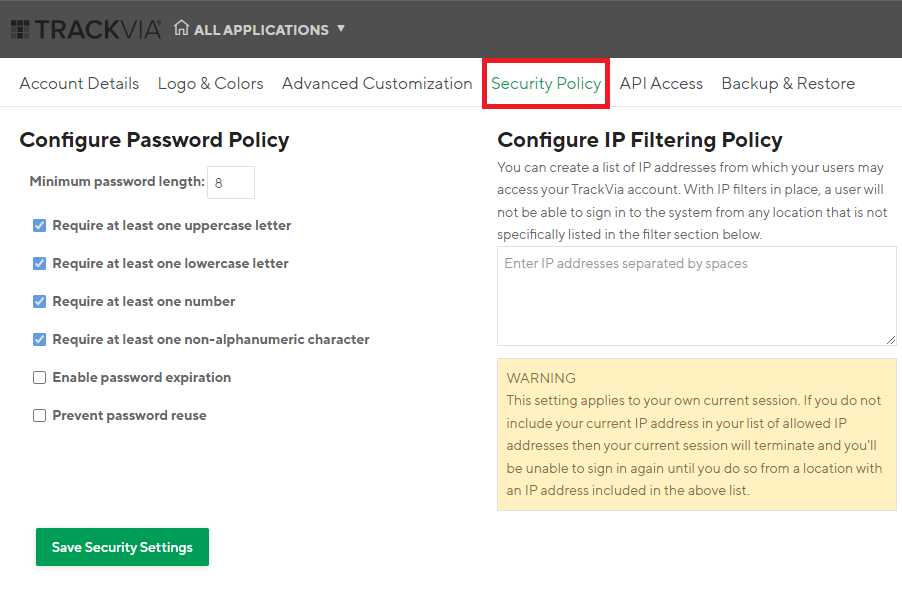Switch to the Account Details tab
Screen dimensions: 902x612
pyautogui.click(x=79, y=83)
